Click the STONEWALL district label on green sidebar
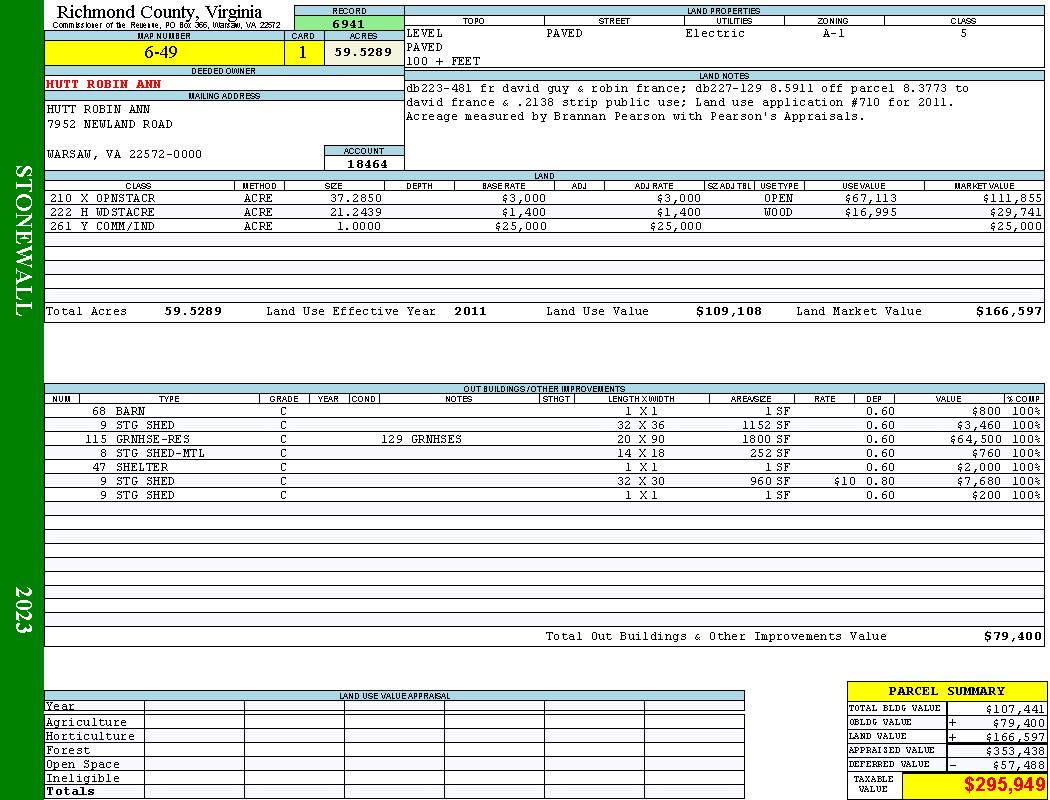This screenshot has height=800, width=1050. [23, 240]
